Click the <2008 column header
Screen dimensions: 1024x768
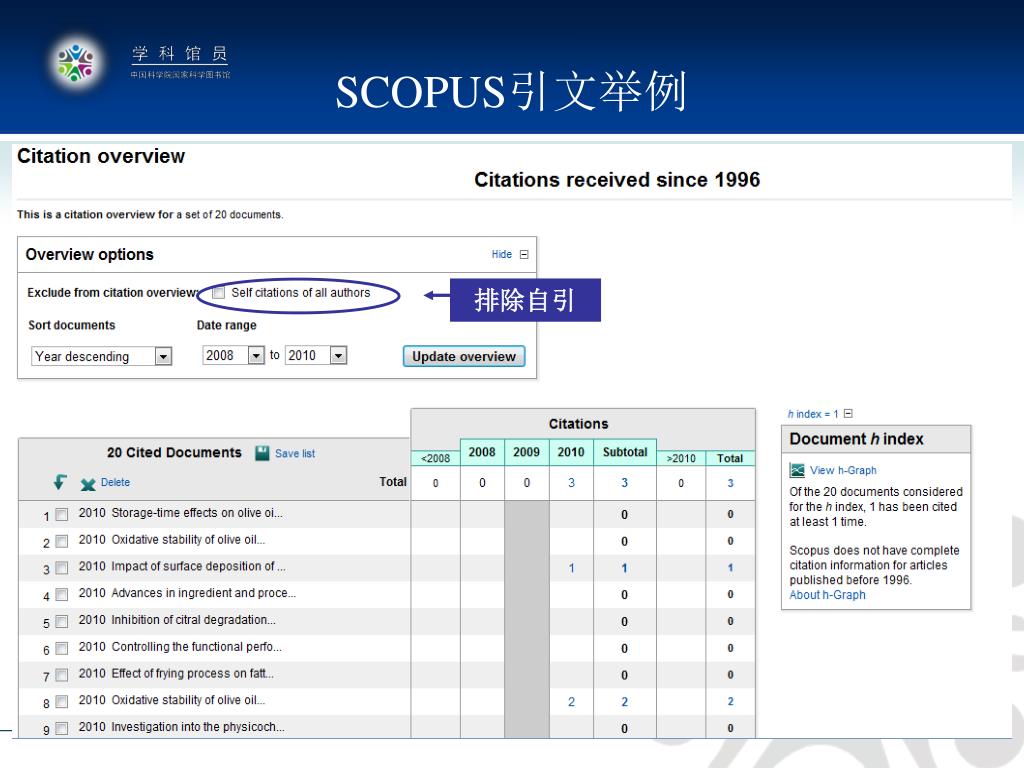coord(436,458)
